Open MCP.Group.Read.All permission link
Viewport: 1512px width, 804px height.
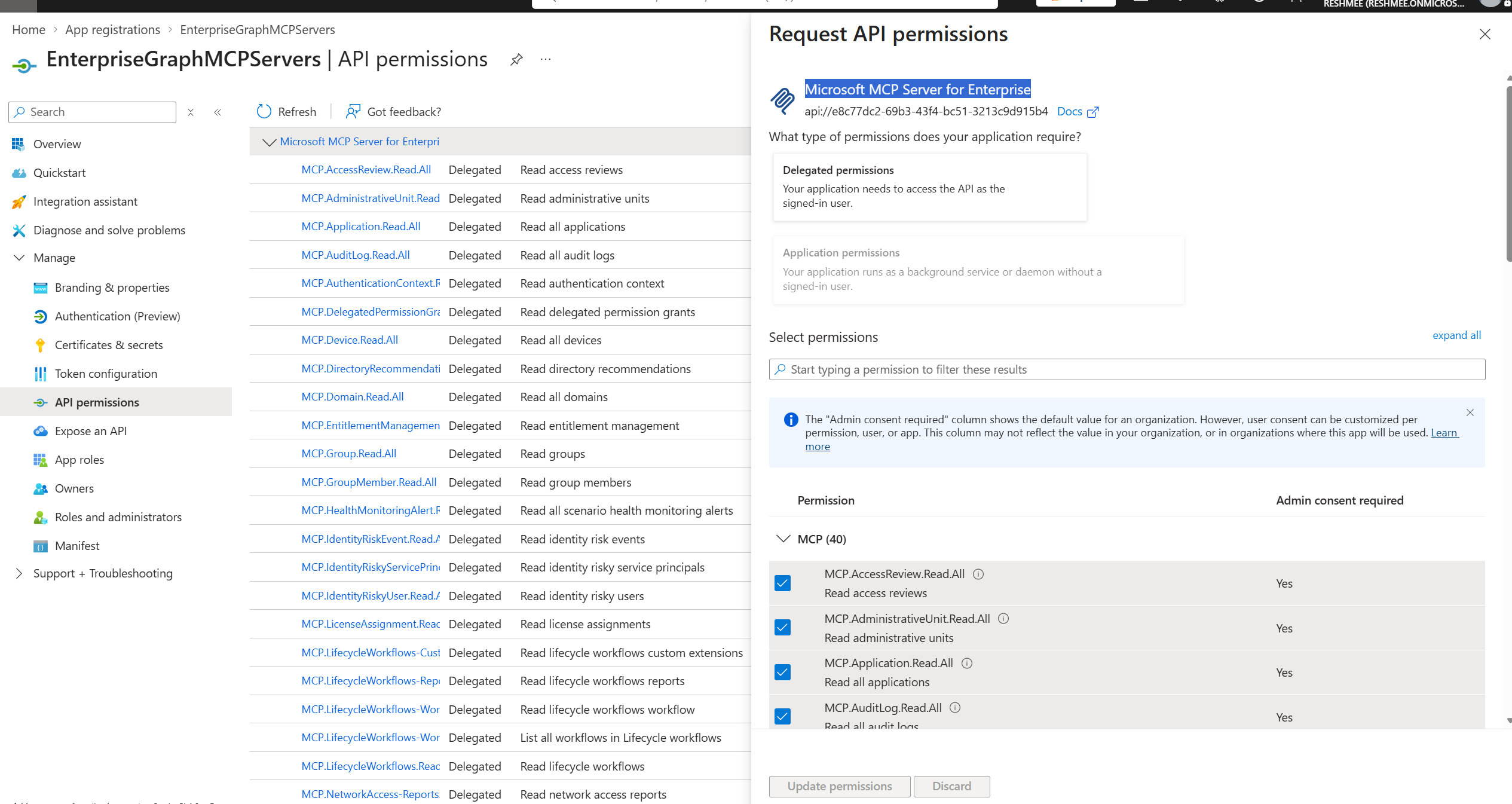pos(349,454)
